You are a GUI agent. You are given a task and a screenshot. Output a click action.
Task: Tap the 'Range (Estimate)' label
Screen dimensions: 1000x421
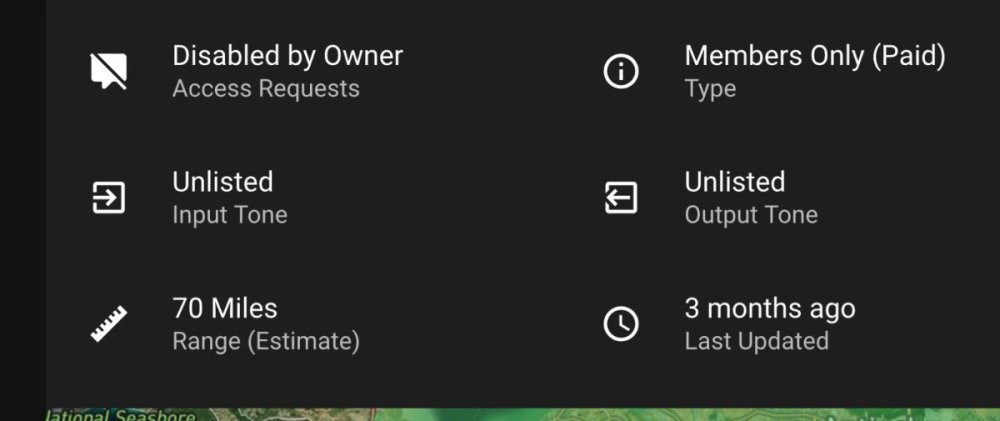tap(265, 341)
